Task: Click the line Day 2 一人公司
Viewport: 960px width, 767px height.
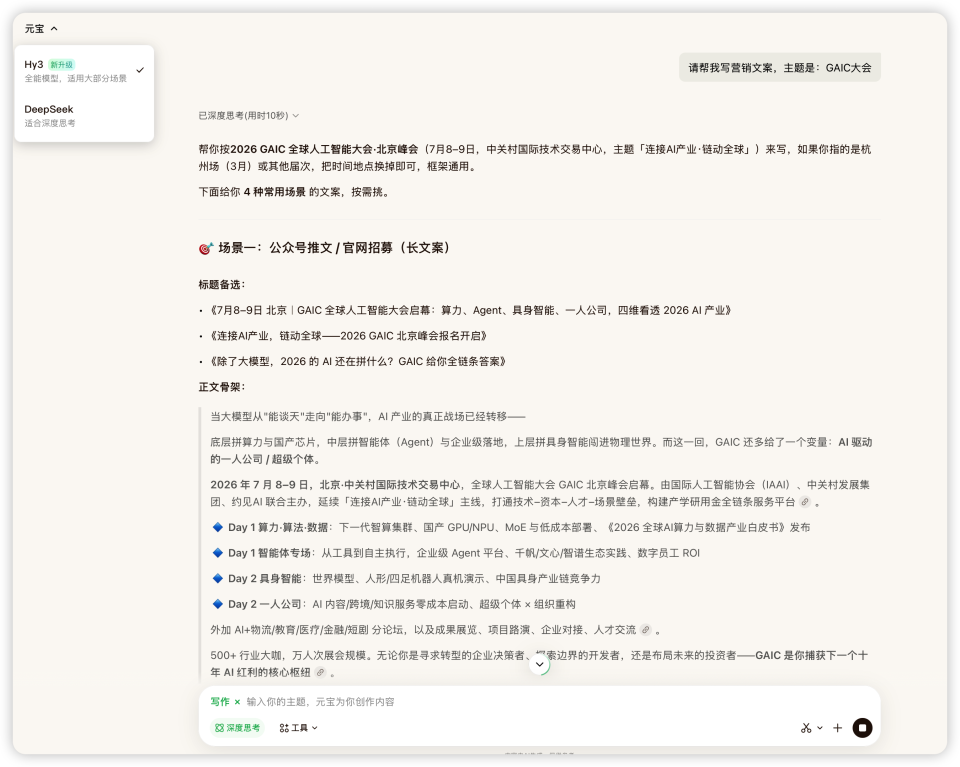Action: (394, 604)
